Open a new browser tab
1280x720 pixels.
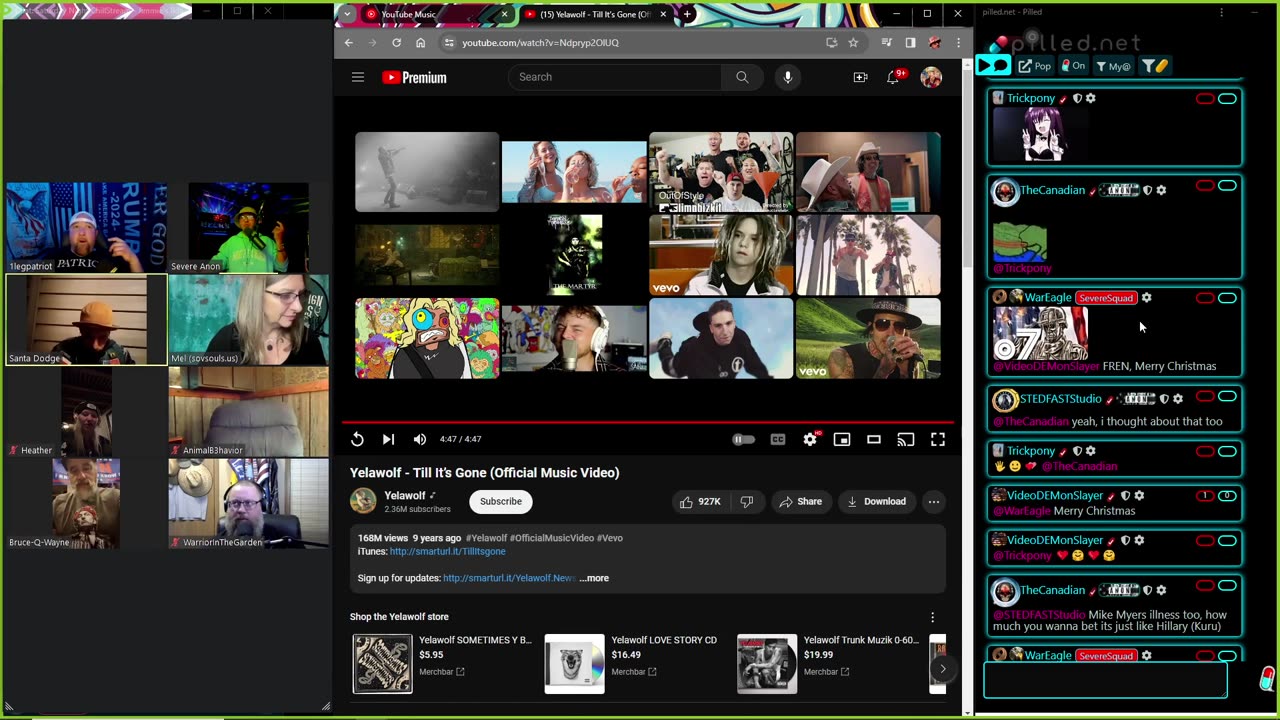click(x=687, y=14)
